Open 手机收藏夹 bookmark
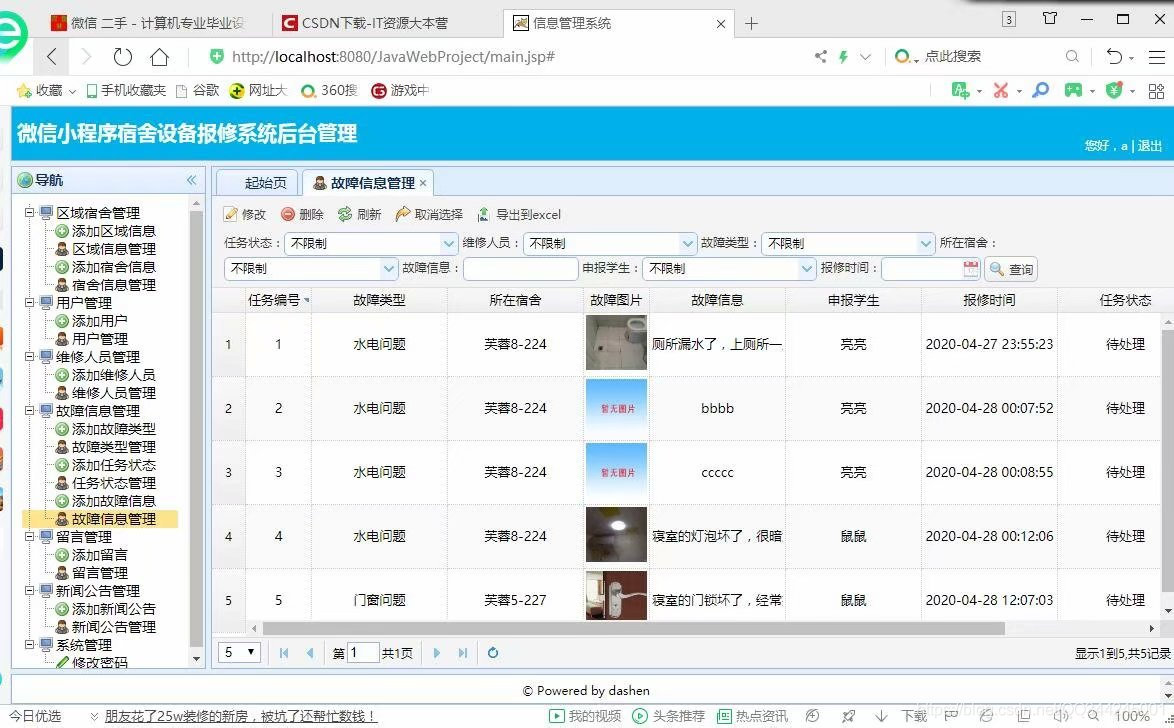This screenshot has width=1174, height=728. coord(126,91)
